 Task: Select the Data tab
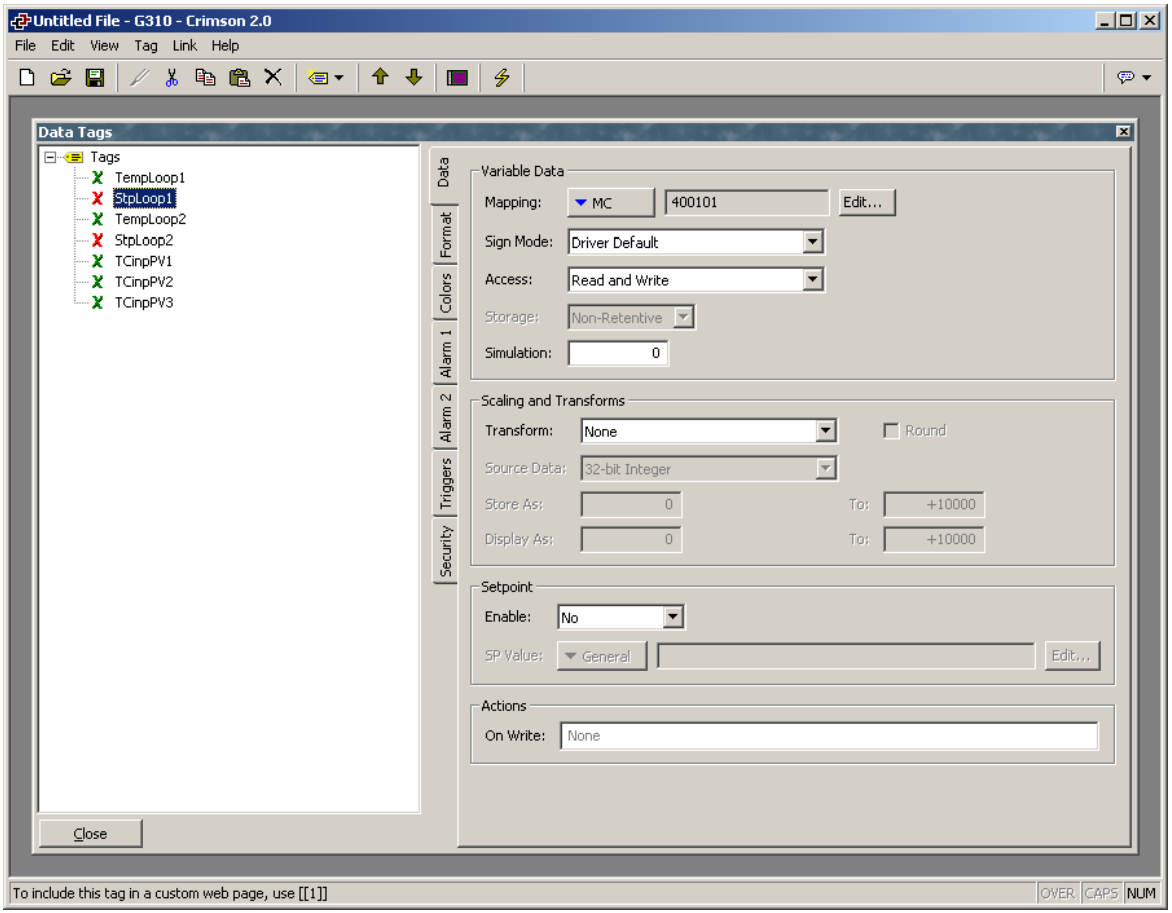443,173
